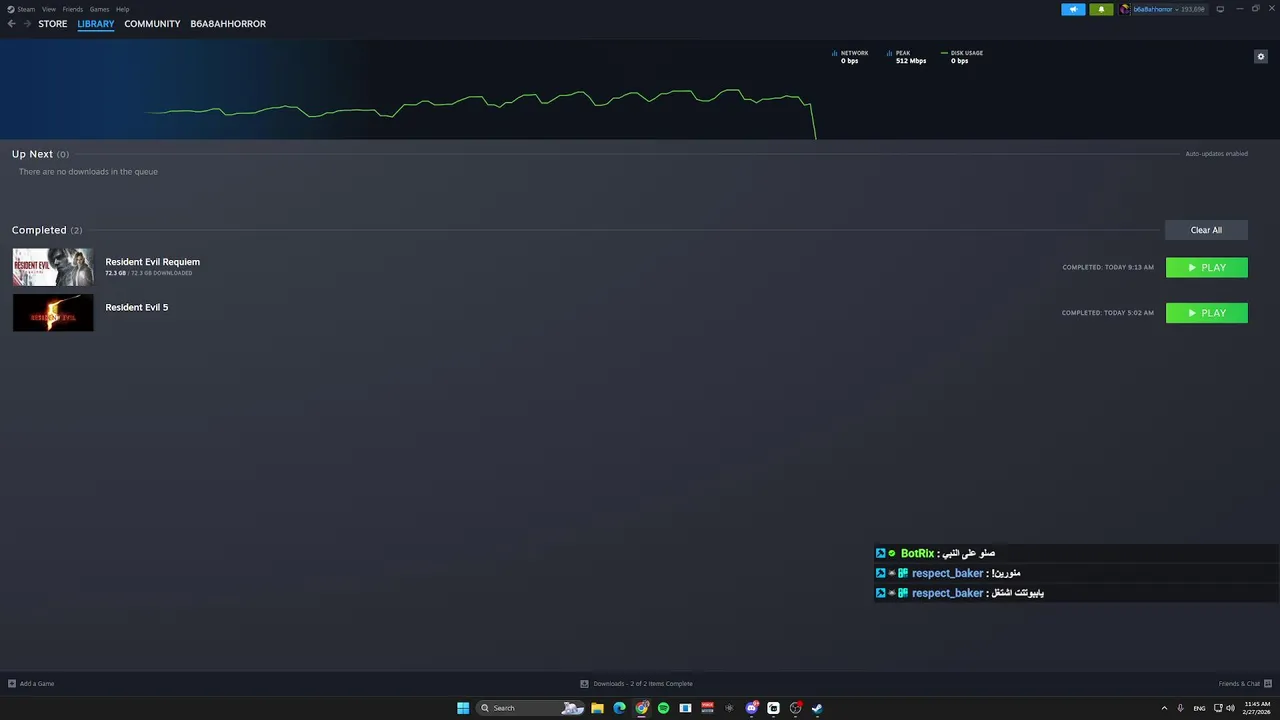
Task: Open the taskbar clock and date
Action: pyautogui.click(x=1257, y=708)
